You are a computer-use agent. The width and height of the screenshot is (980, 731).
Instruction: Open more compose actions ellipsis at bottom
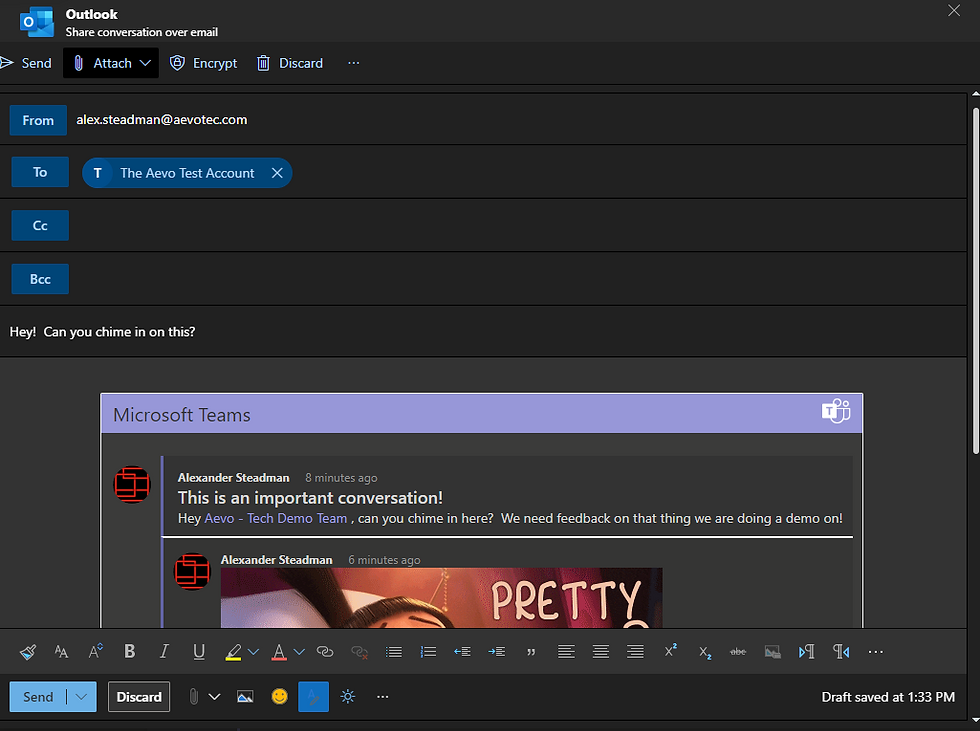382,697
